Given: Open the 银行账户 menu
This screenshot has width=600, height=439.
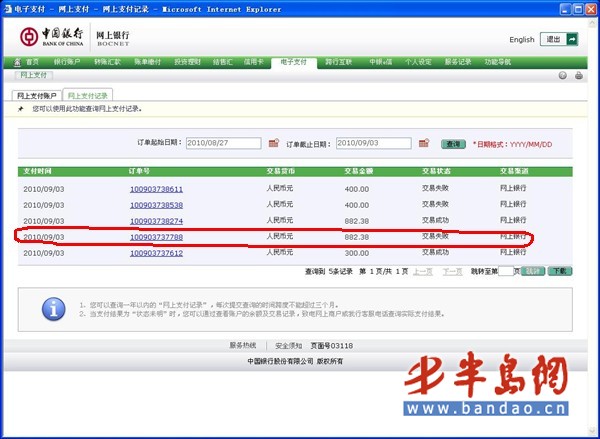Looking at the screenshot, I should (x=67, y=62).
